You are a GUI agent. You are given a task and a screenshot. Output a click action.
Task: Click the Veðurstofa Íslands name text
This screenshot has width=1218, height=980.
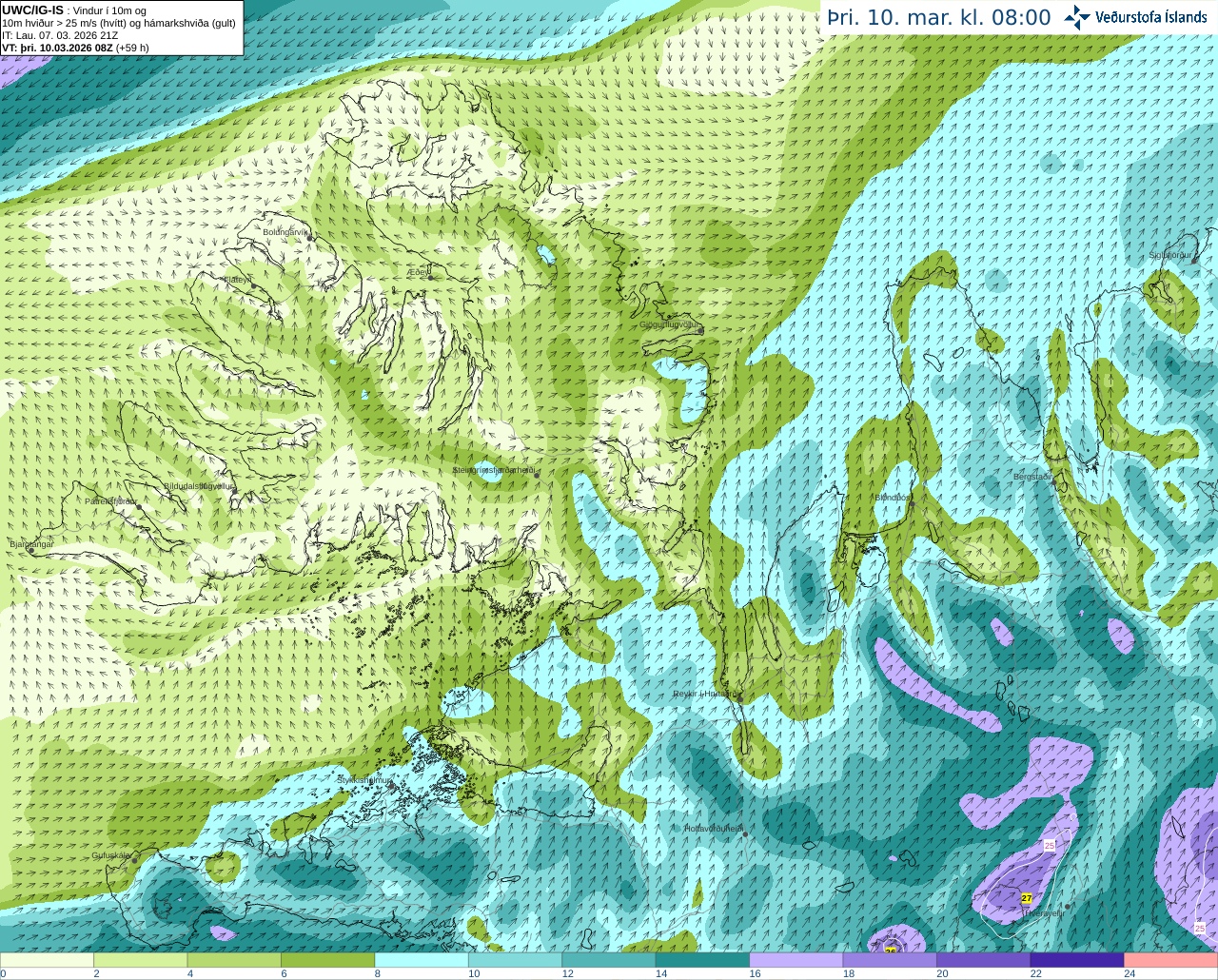[x=1151, y=17]
